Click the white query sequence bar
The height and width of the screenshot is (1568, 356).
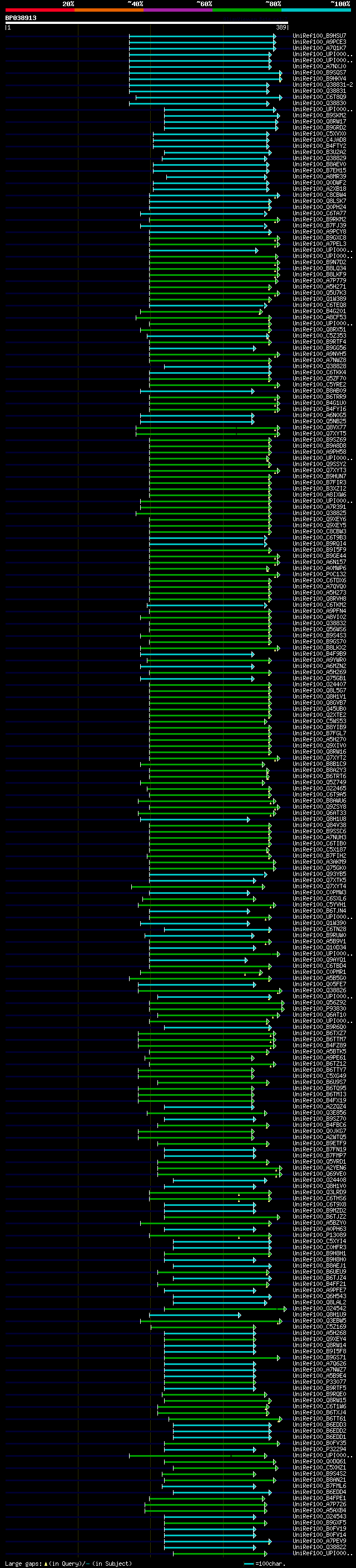coord(147,23)
